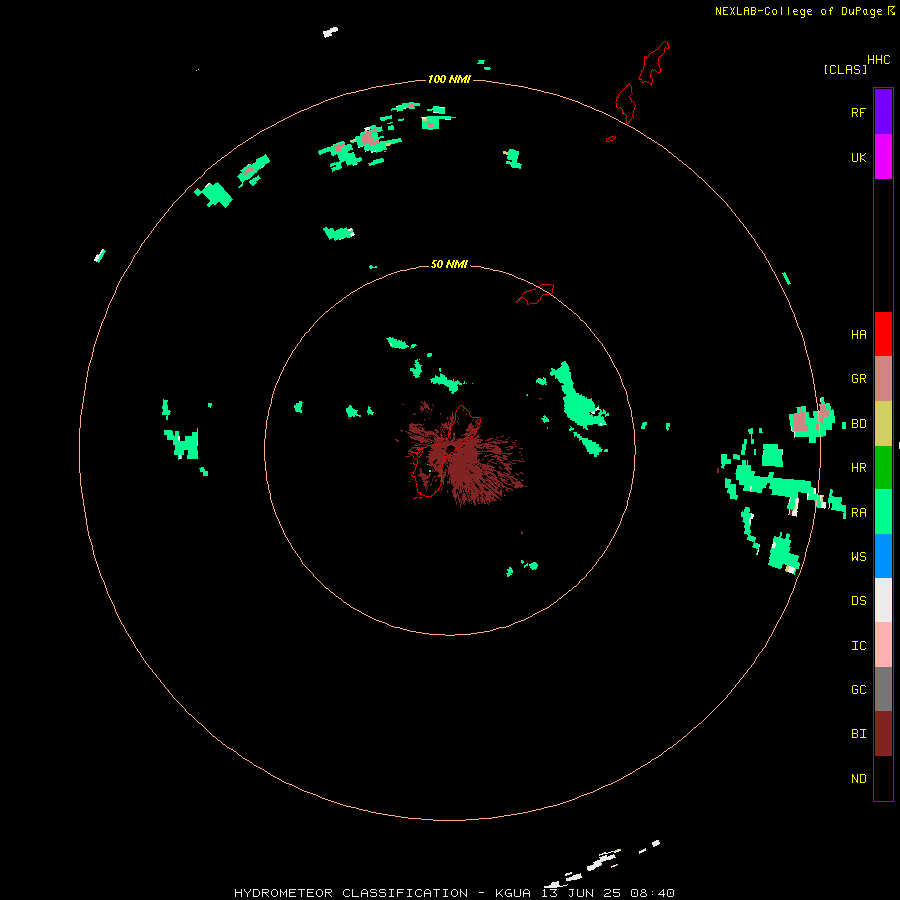
Task: Click the WS blue legend swatch
Action: [x=883, y=556]
